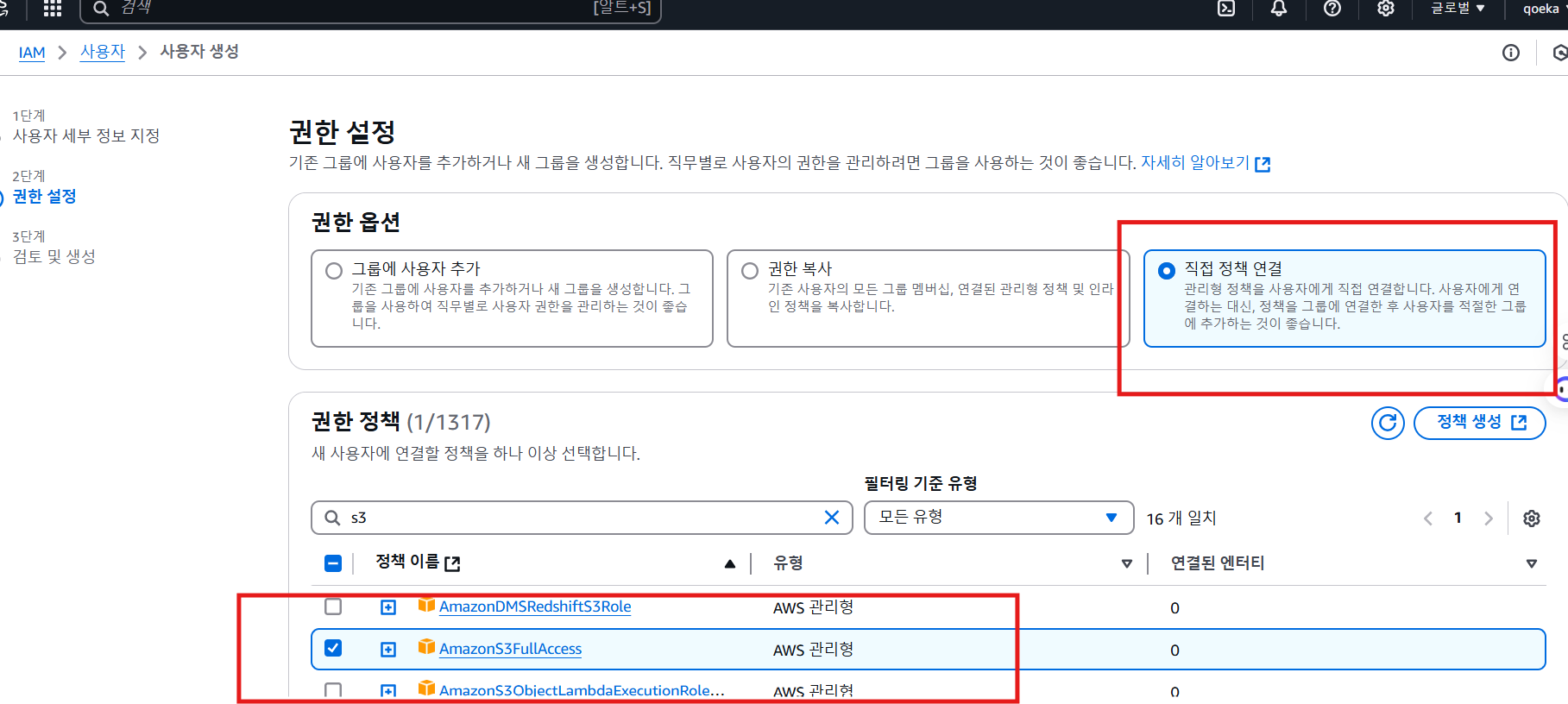
Task: Open the AmazonS3ObjectLambdaExecutionRole policy link
Action: (x=582, y=690)
